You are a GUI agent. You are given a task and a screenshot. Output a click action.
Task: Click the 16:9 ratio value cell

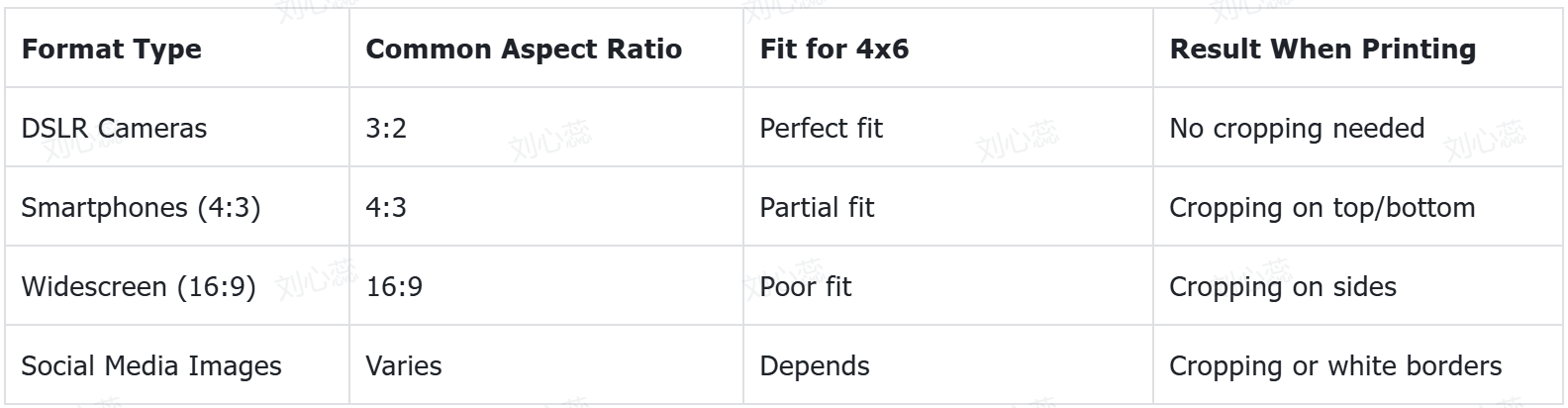394,287
